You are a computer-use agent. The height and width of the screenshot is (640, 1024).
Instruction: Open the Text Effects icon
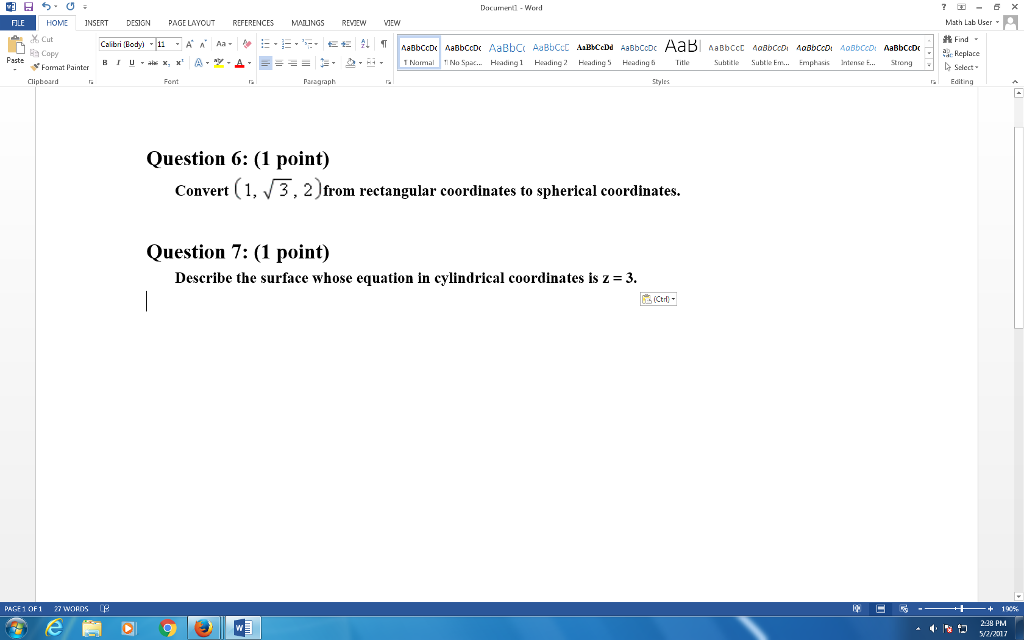pos(199,62)
